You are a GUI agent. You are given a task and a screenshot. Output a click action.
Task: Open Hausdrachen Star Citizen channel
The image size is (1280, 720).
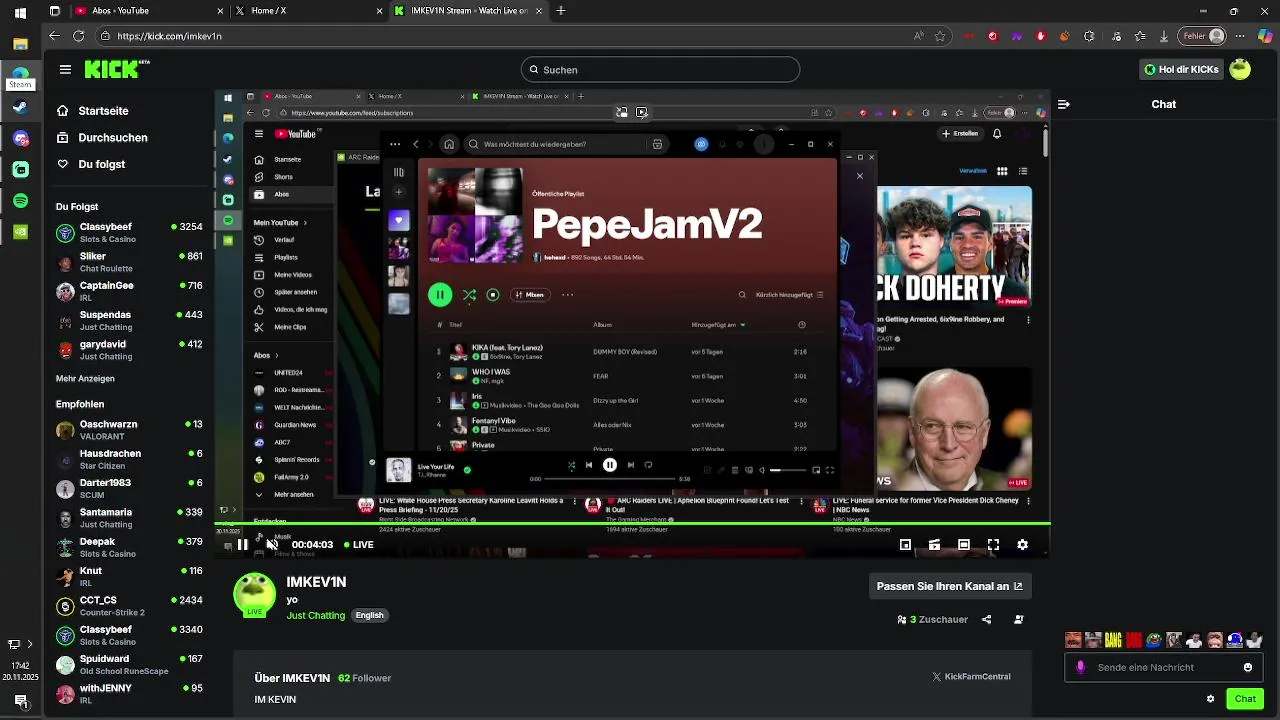(x=129, y=459)
